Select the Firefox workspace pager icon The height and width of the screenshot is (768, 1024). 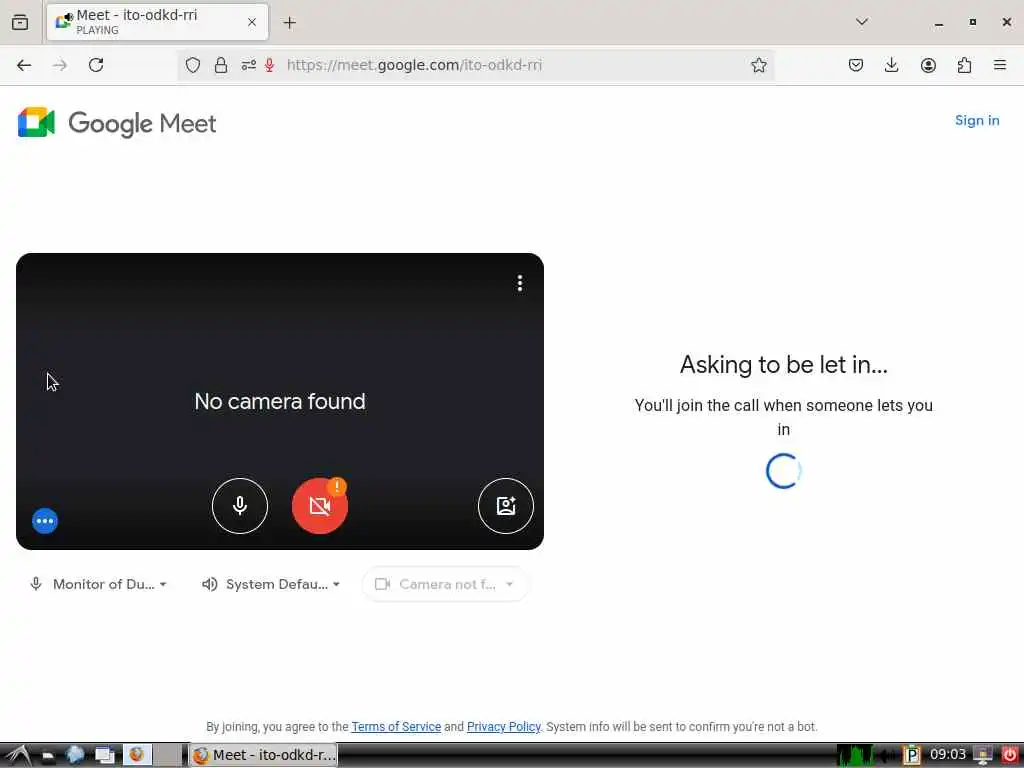coord(137,755)
